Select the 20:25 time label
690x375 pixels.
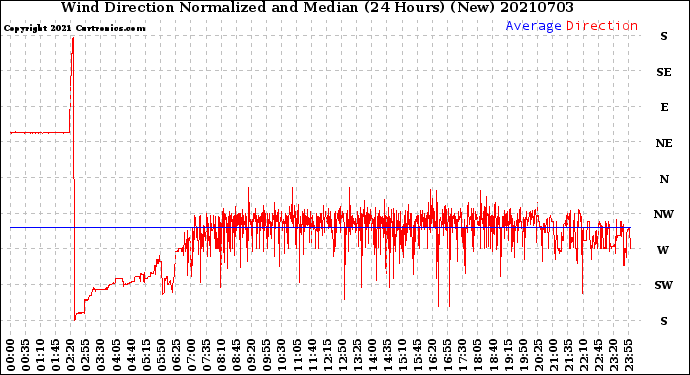[538, 356]
